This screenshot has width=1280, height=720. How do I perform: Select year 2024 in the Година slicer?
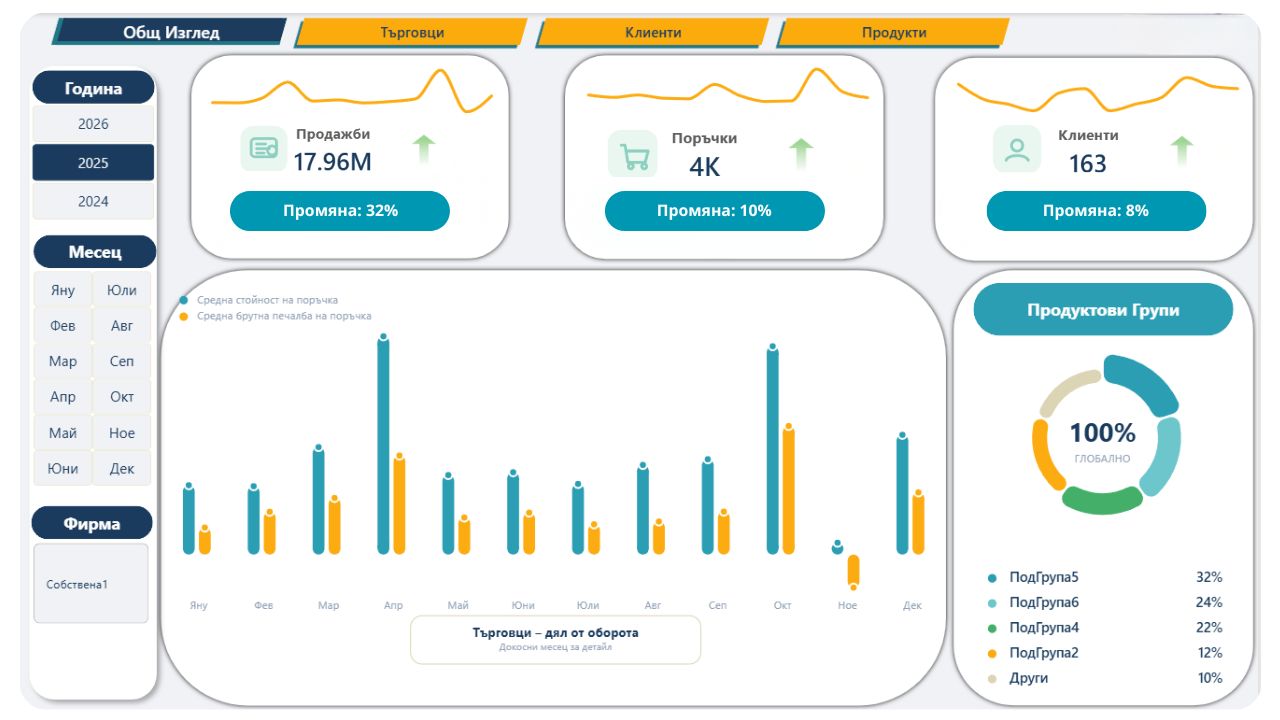pyautogui.click(x=93, y=201)
